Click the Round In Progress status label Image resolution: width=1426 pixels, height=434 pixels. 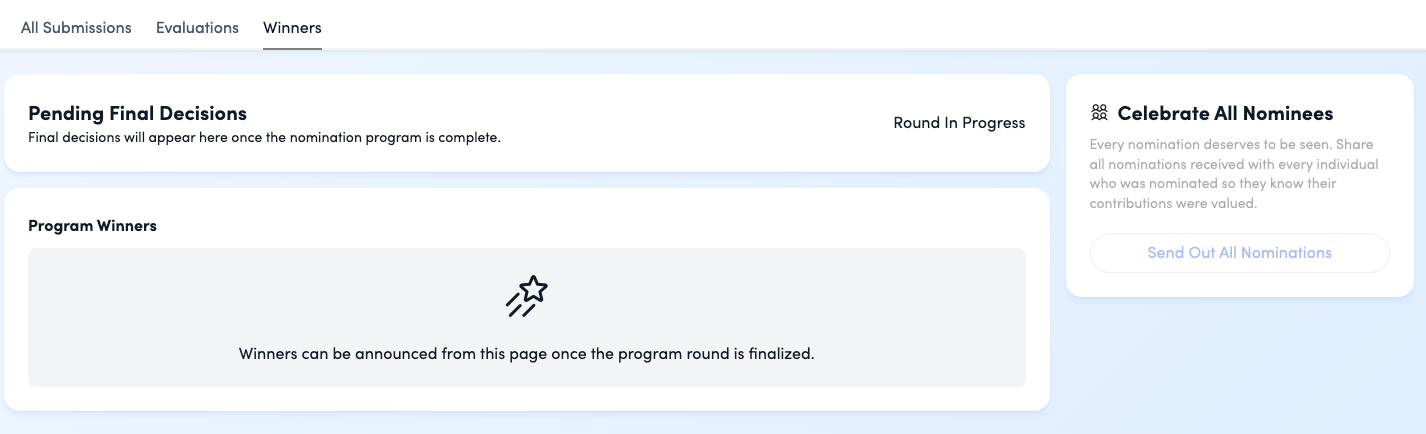point(959,123)
